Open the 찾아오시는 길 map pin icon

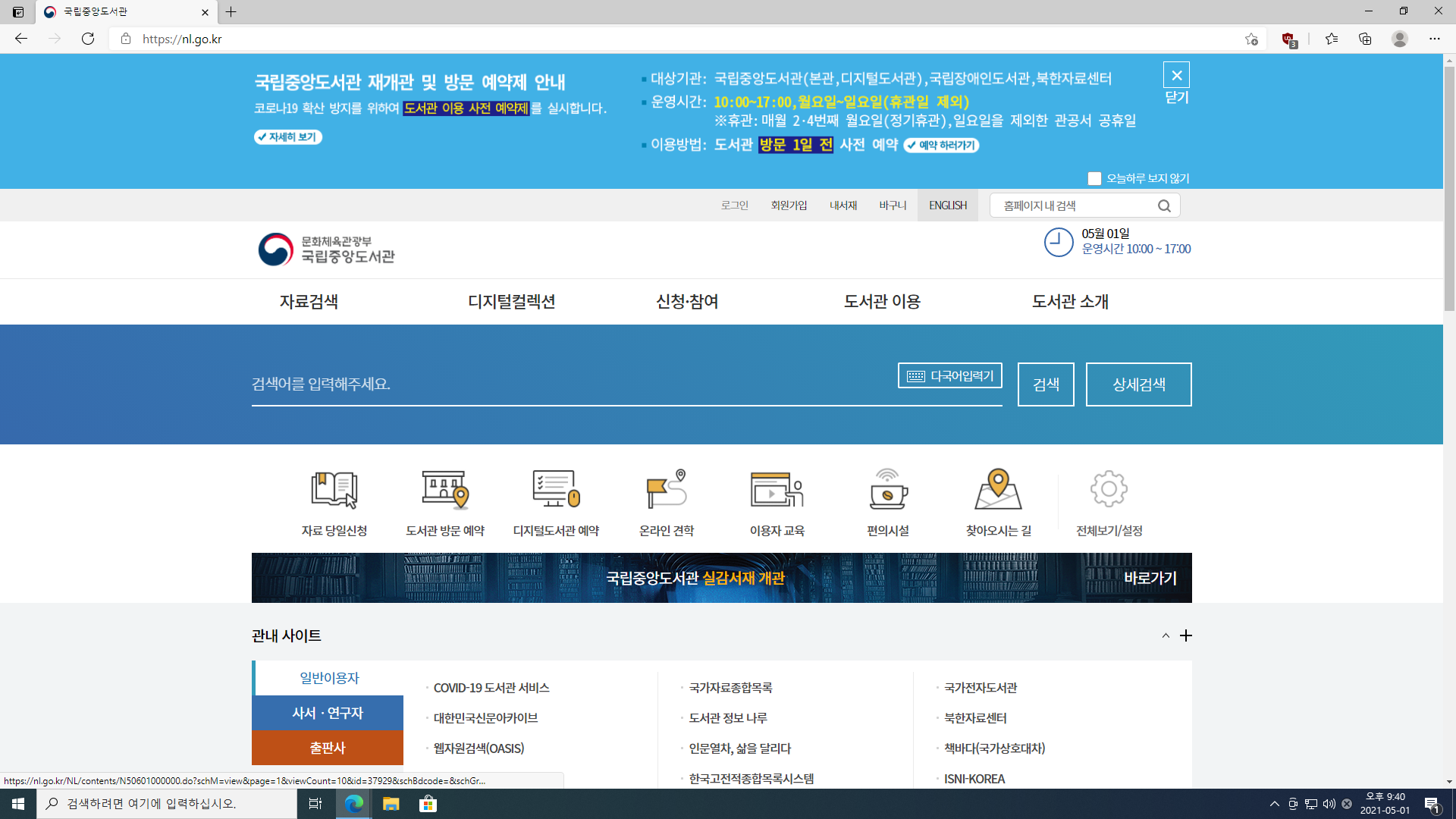(999, 489)
